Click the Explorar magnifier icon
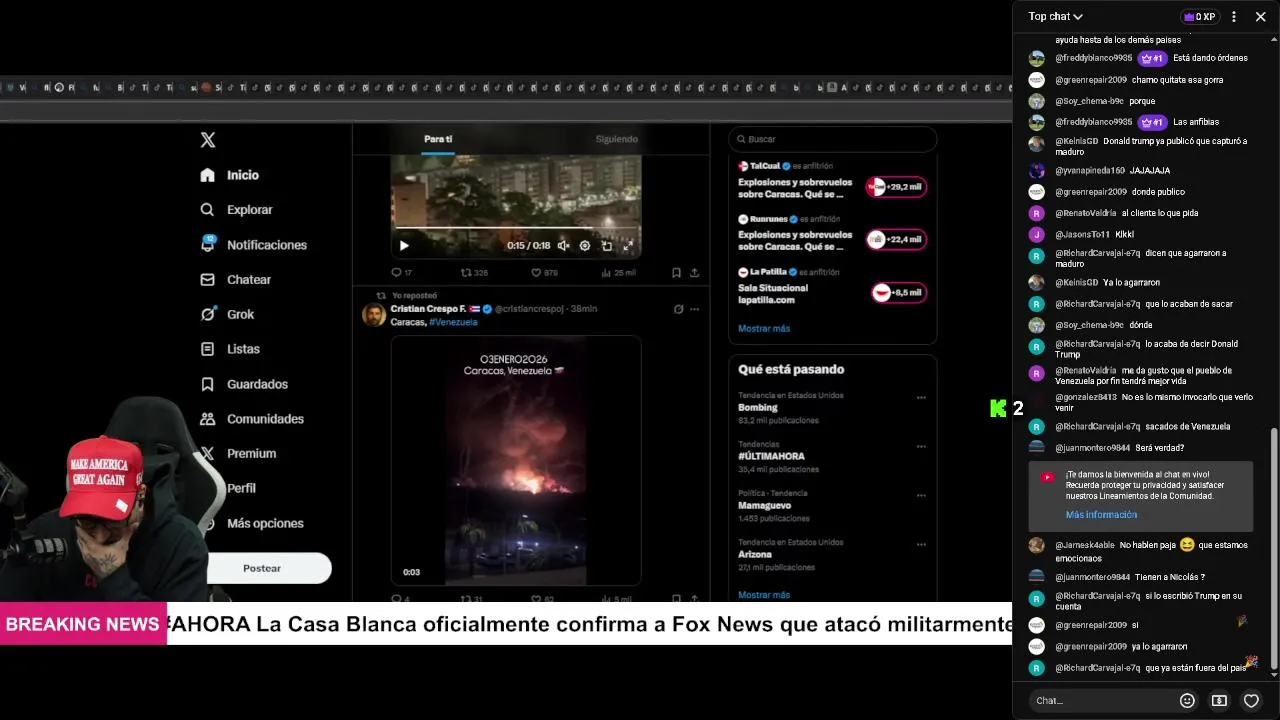 point(207,210)
